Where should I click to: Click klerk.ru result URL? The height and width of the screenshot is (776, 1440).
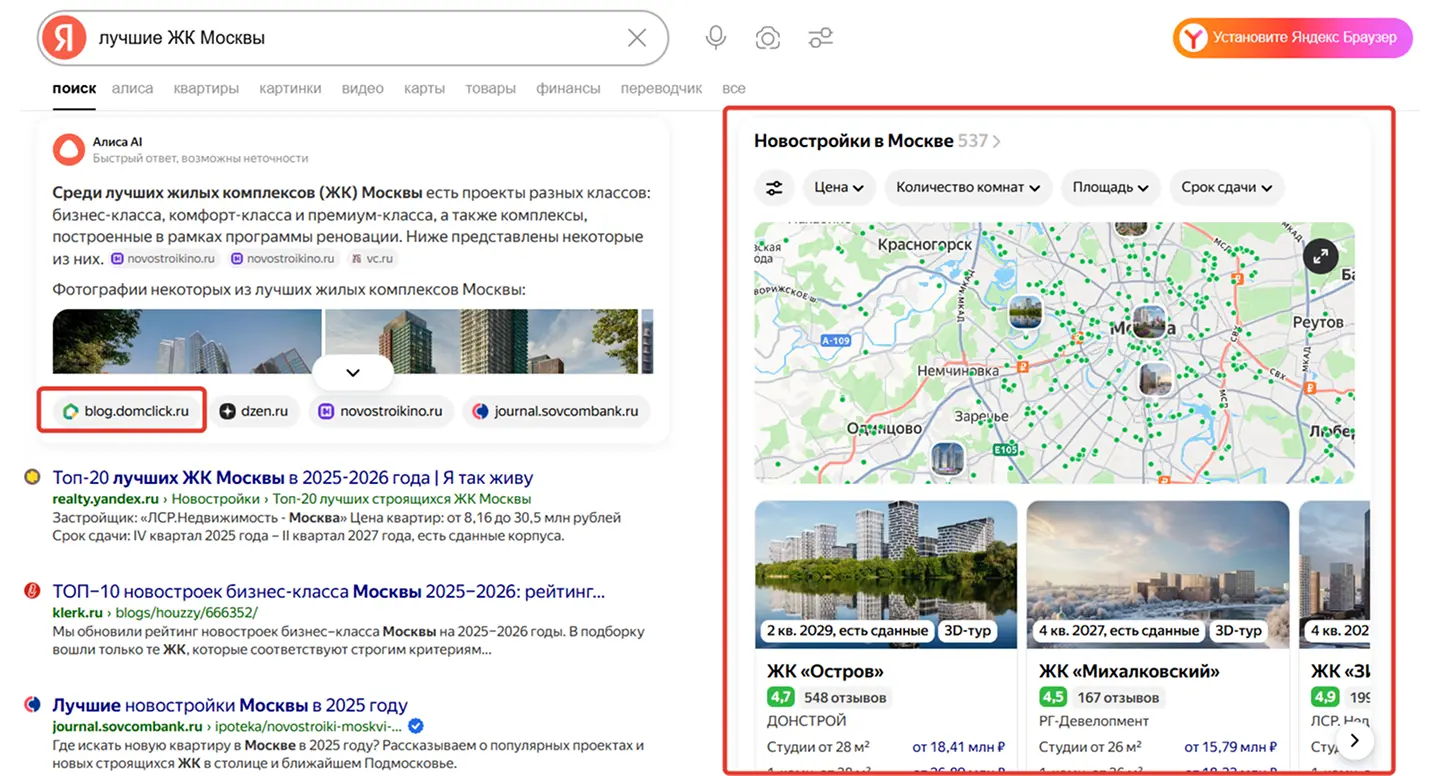[78, 612]
